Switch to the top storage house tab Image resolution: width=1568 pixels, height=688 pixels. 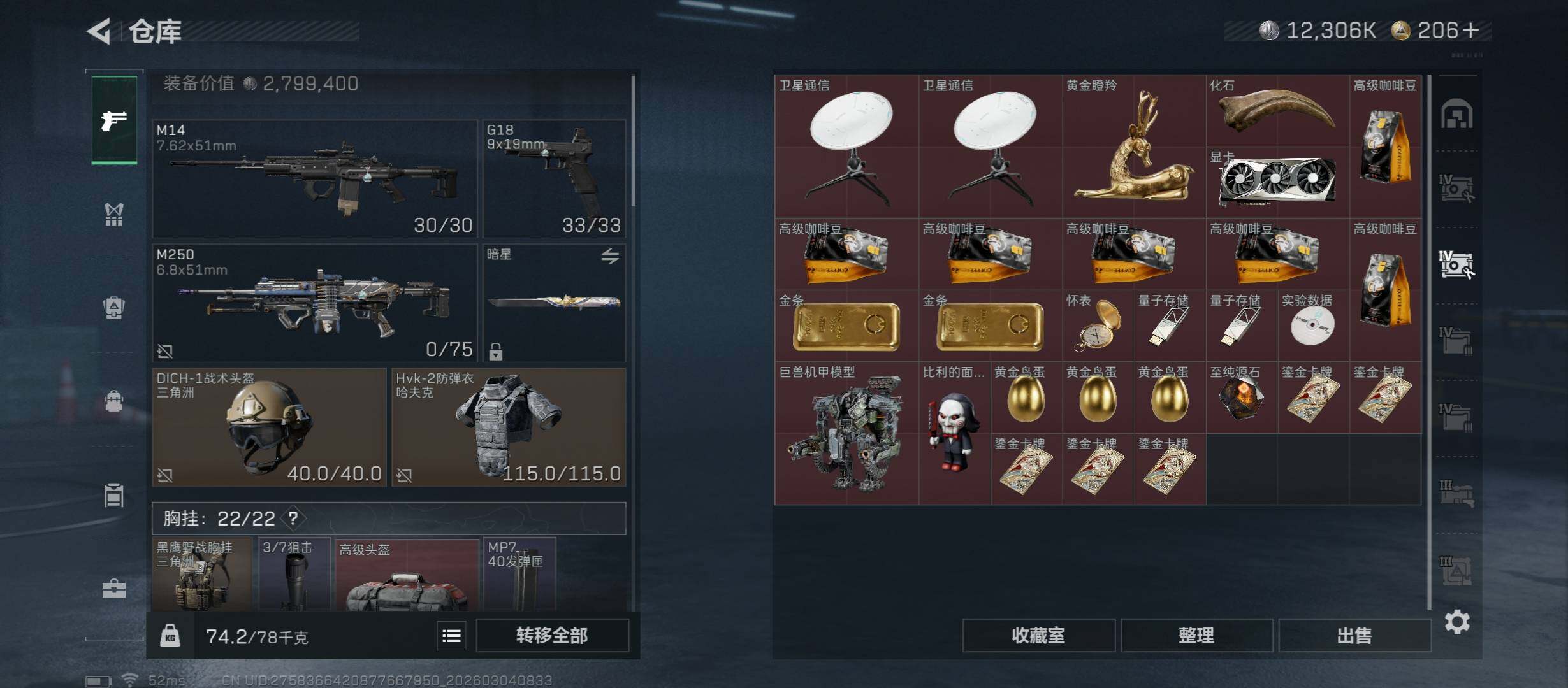1457,115
